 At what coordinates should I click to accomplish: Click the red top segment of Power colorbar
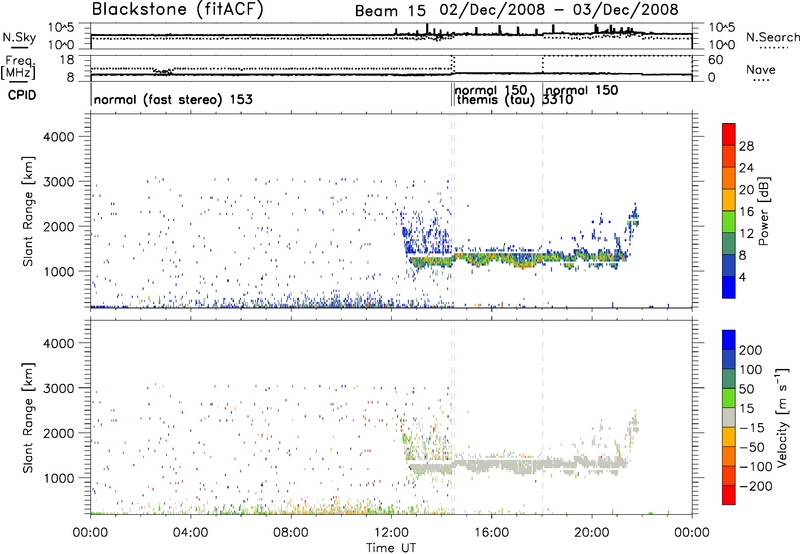pyautogui.click(x=729, y=134)
